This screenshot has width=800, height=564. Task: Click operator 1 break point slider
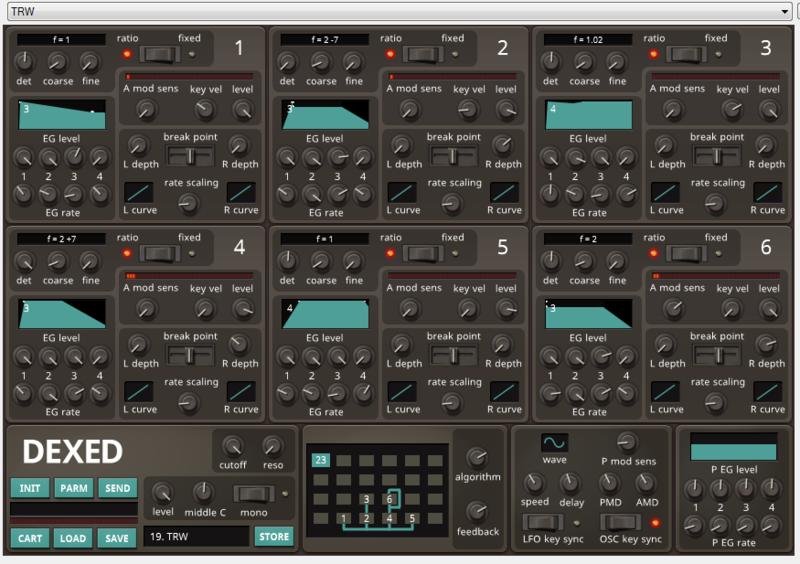point(190,156)
